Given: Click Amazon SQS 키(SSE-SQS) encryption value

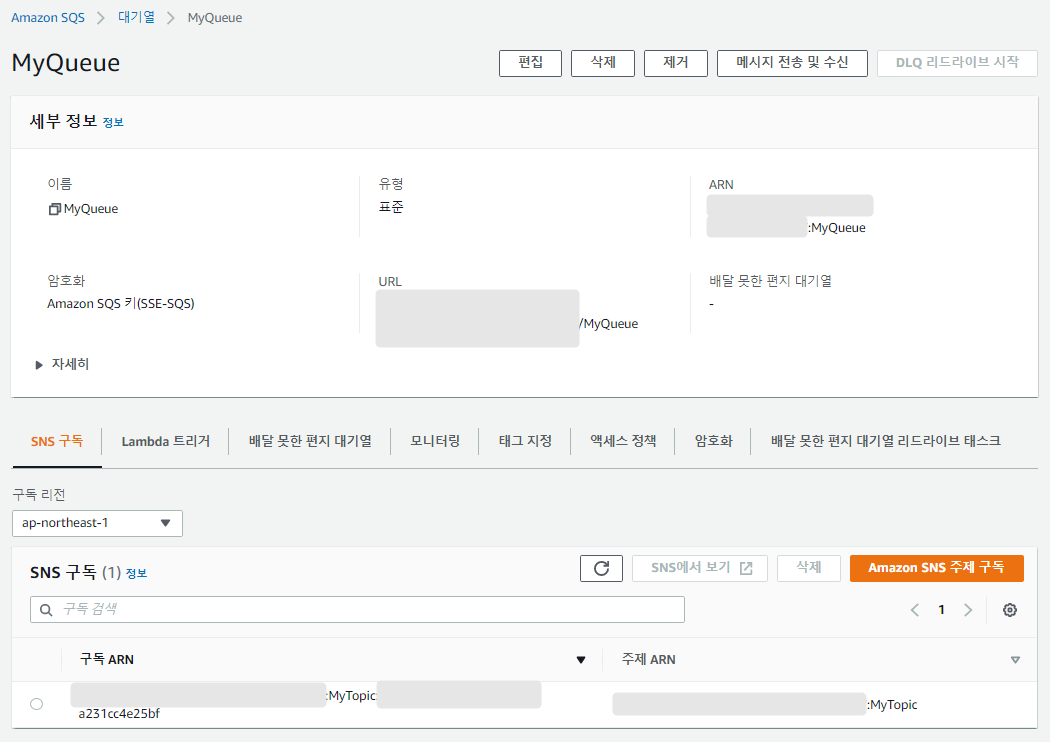Looking at the screenshot, I should point(121,304).
